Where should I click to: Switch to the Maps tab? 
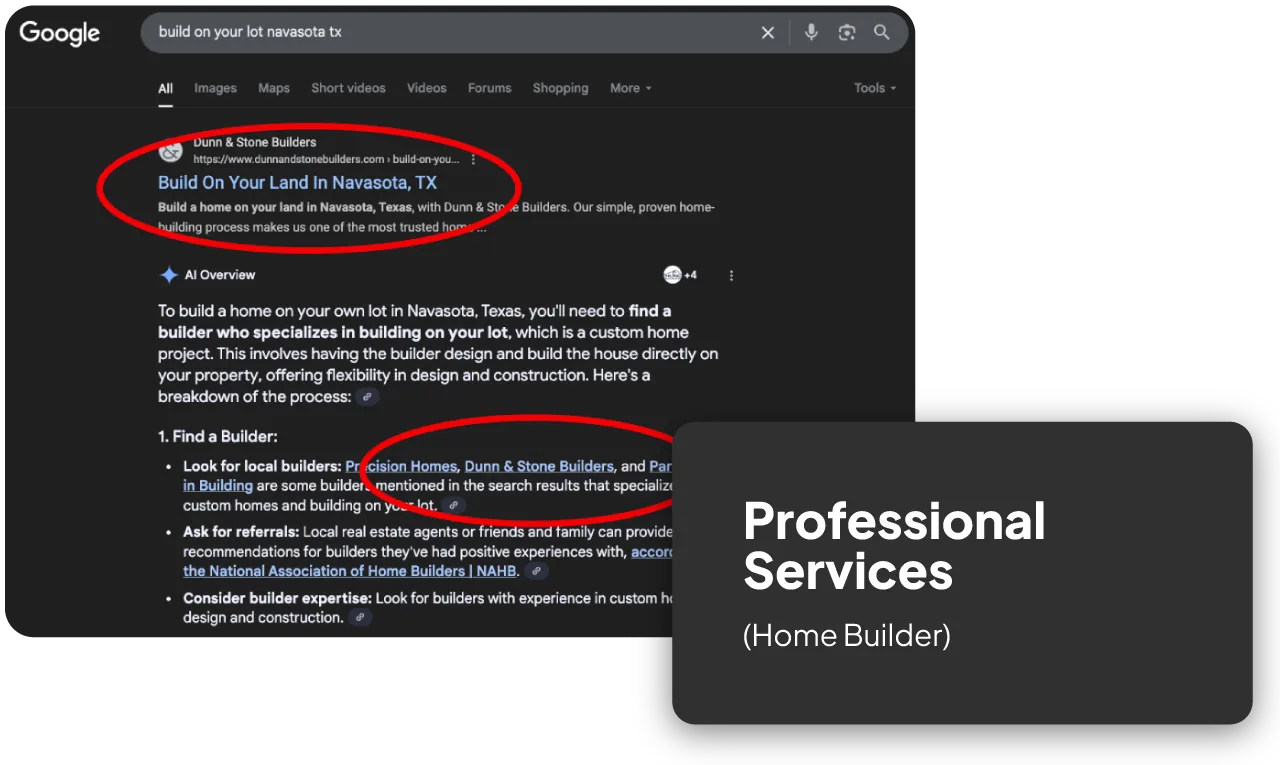click(274, 88)
